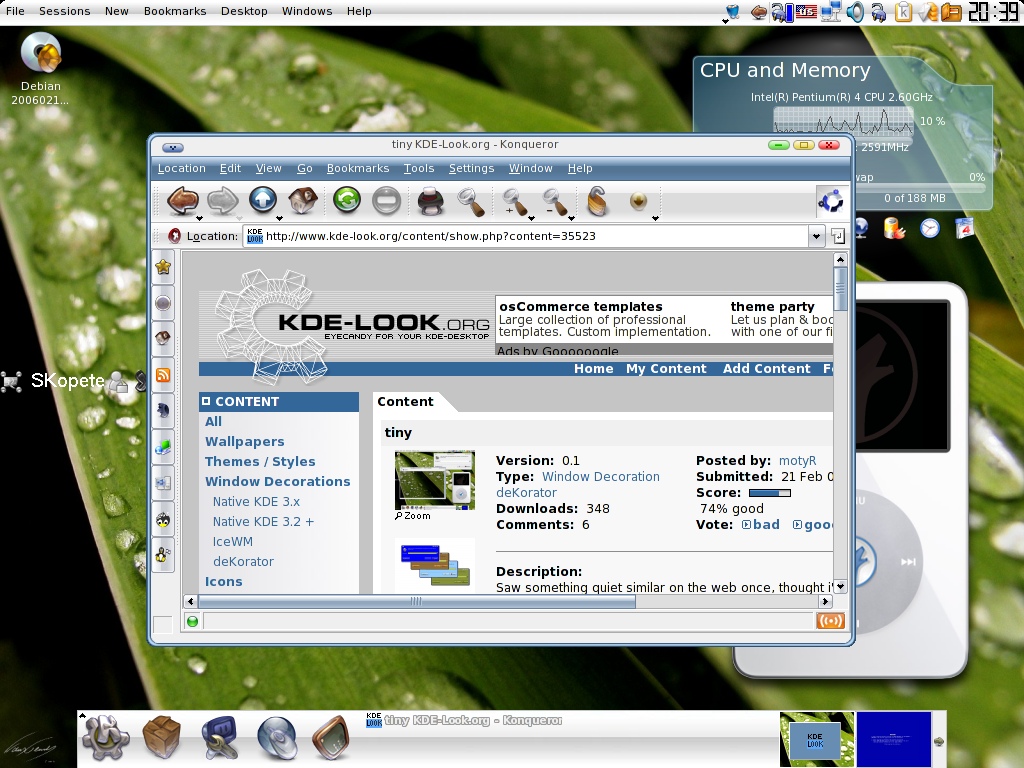The image size is (1024, 768).
Task: Click the orange RSS feed icon in statusbar
Action: pyautogui.click(x=830, y=621)
